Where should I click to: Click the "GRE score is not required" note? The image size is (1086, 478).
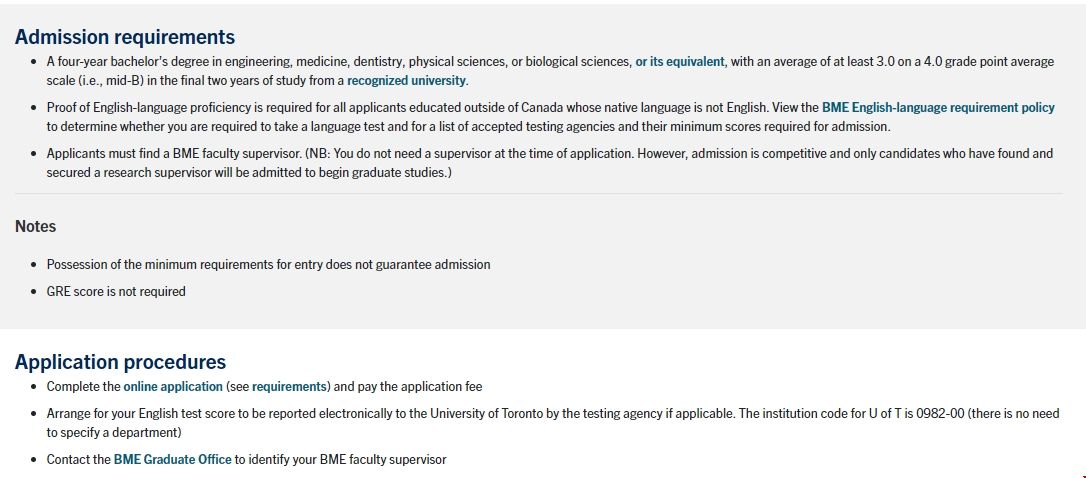(116, 292)
